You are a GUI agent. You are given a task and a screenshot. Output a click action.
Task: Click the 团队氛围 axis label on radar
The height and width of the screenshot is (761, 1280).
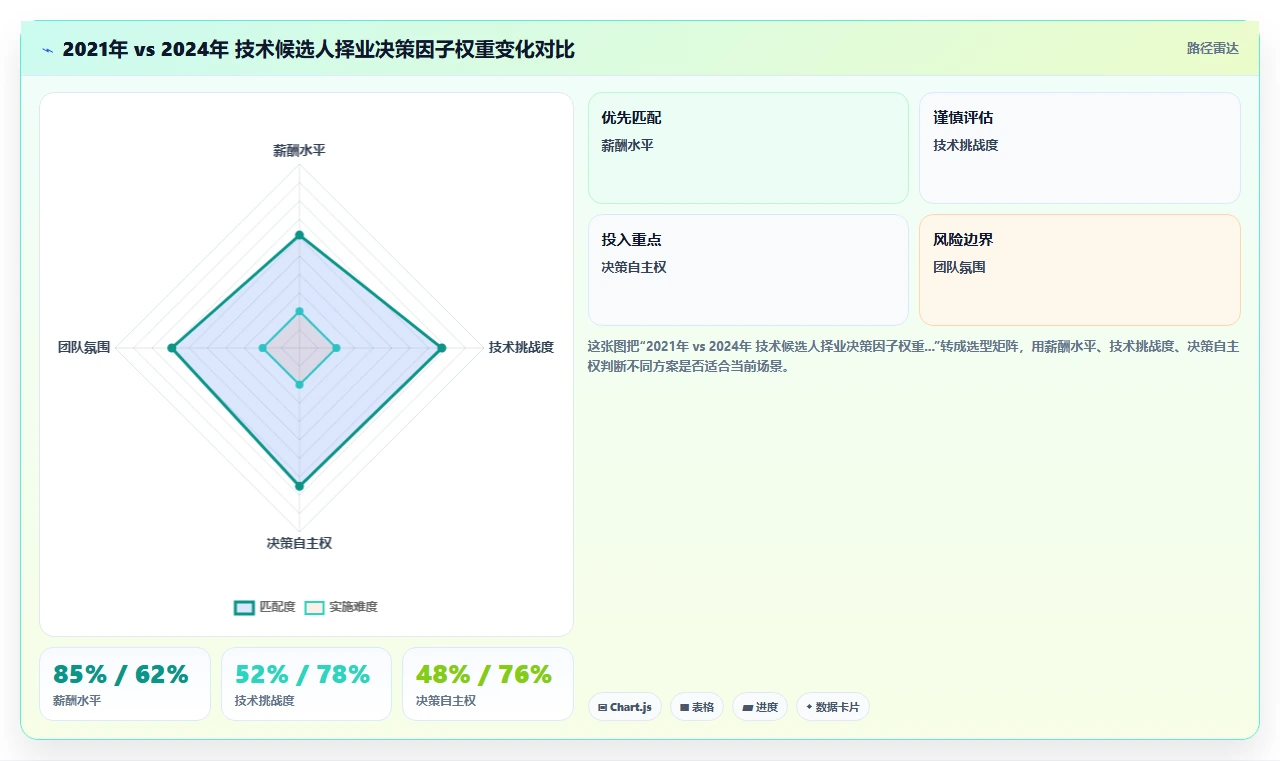[x=84, y=348]
